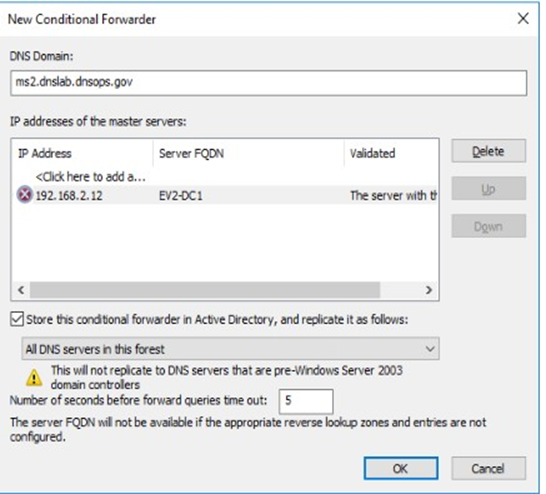Open the All DNS servers in this forest dropdown

coord(230,348)
